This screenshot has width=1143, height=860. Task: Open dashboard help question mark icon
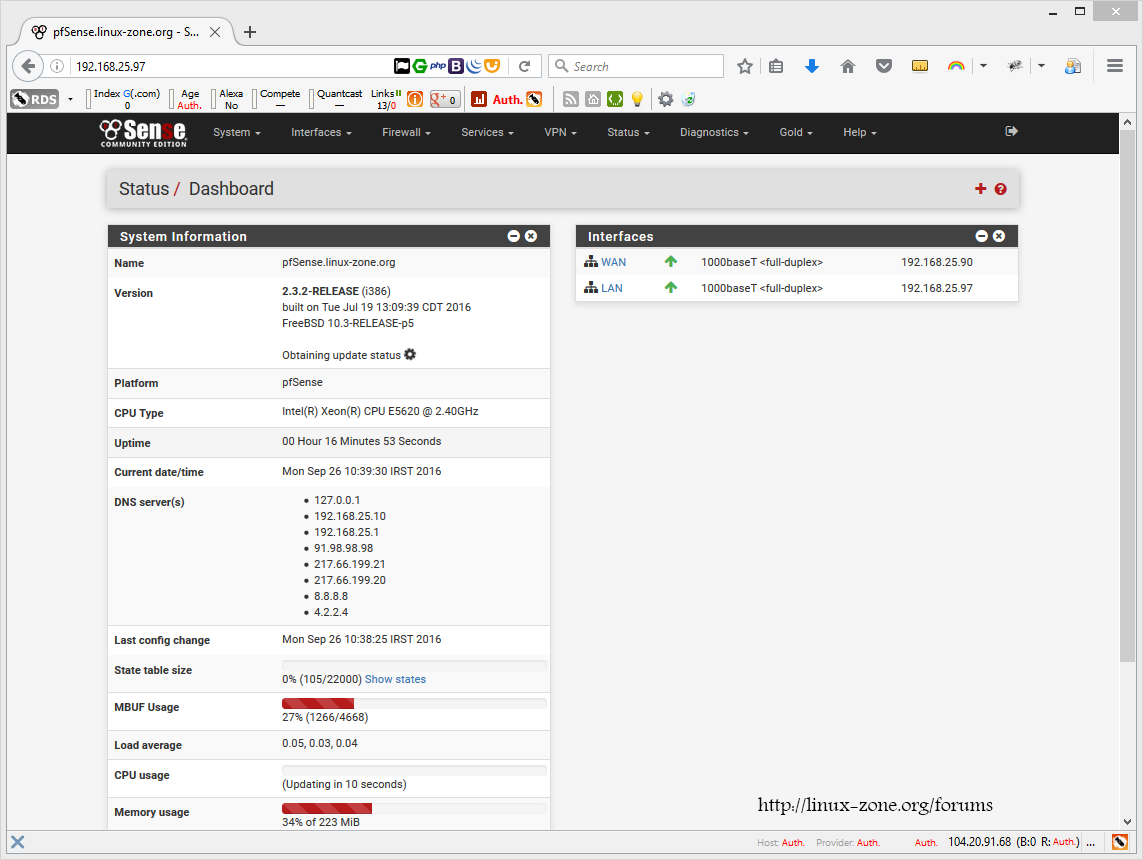tap(1000, 189)
